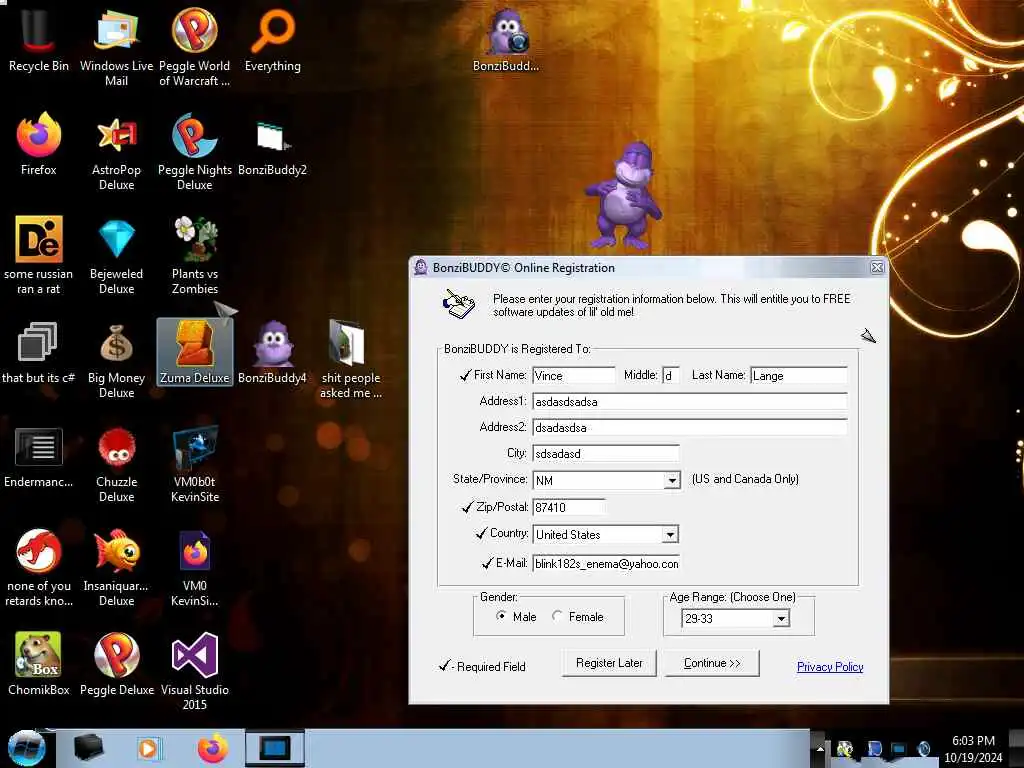Click the City input field
Viewport: 1024px width, 768px height.
click(x=606, y=454)
